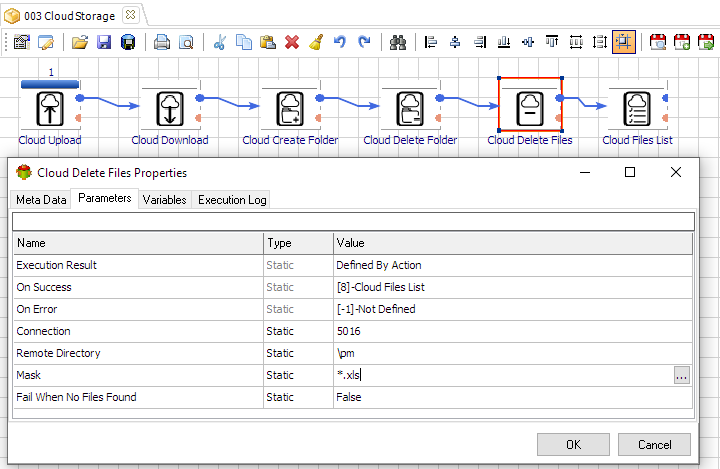
Task: Open Mask value browse ellipsis button
Action: pyautogui.click(x=682, y=375)
